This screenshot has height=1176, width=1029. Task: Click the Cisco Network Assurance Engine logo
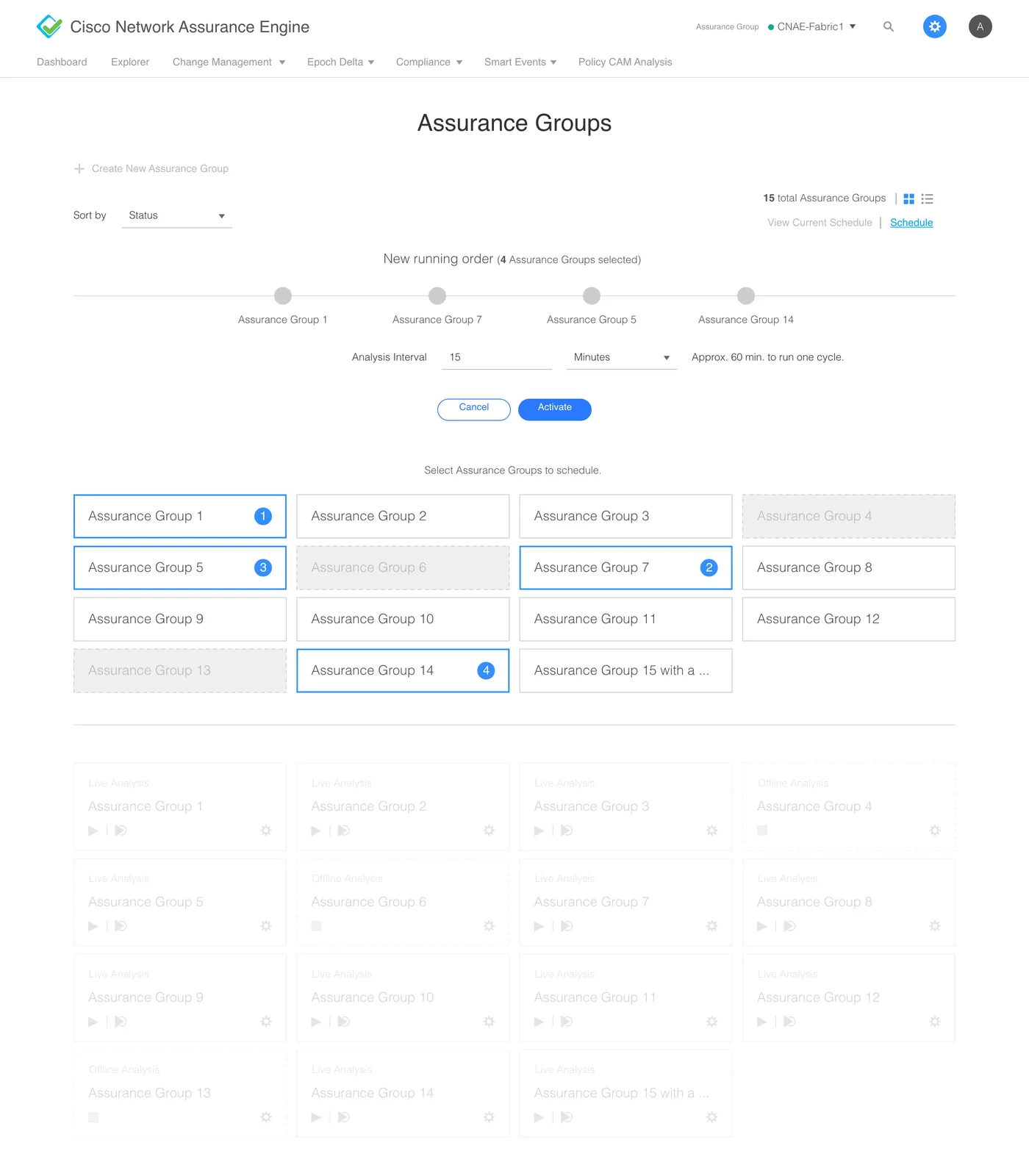click(x=49, y=26)
